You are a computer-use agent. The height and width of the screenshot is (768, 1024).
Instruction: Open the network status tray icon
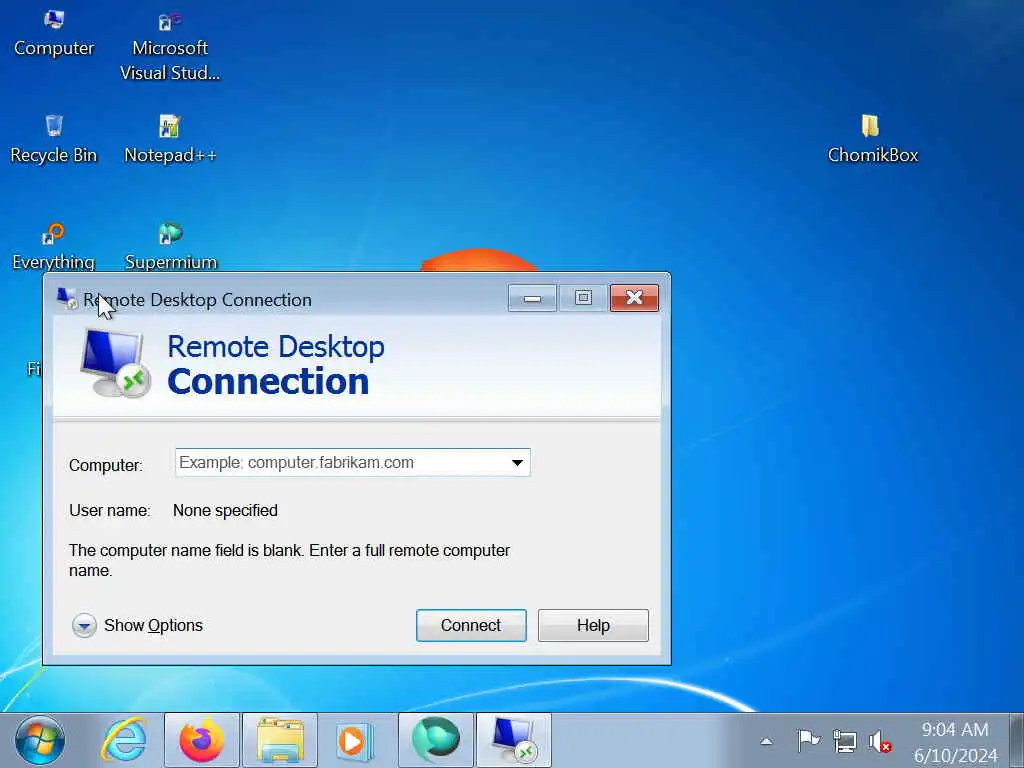(x=845, y=741)
